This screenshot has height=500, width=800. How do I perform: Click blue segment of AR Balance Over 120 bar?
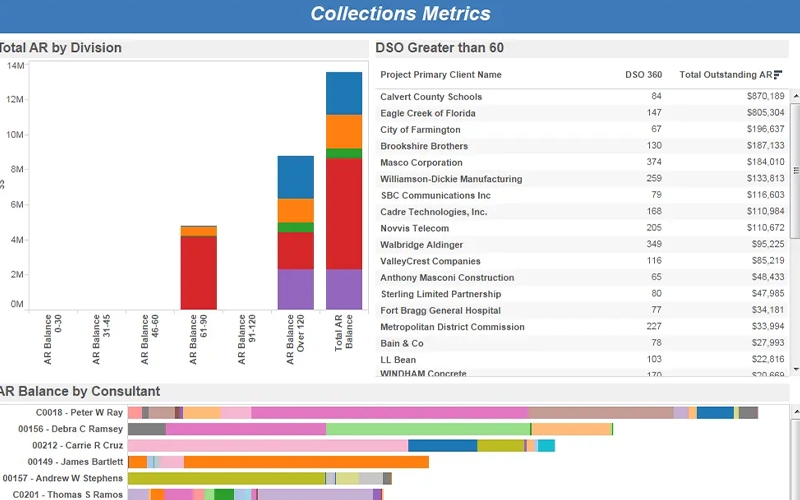[x=295, y=177]
